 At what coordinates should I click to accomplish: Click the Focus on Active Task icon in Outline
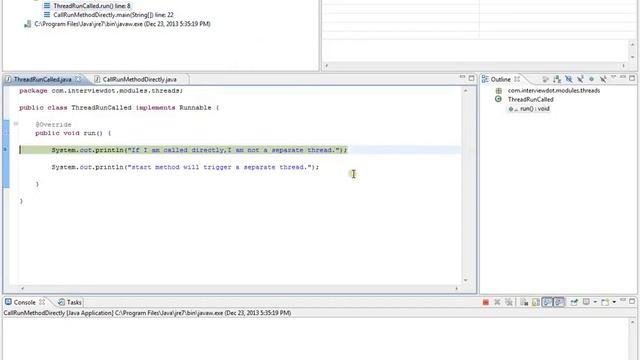pyautogui.click(x=545, y=79)
